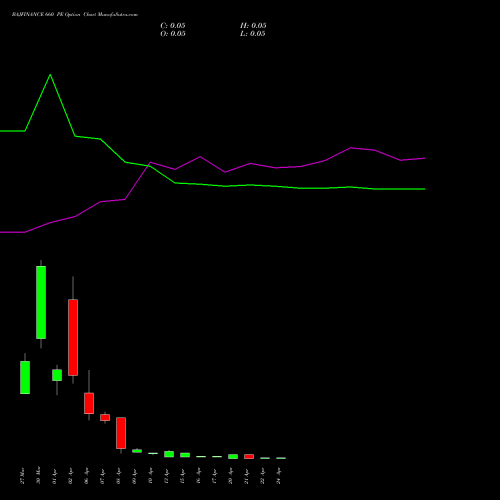Select the low value 'L: 0.05'
The image size is (500, 500).
tap(253, 34)
